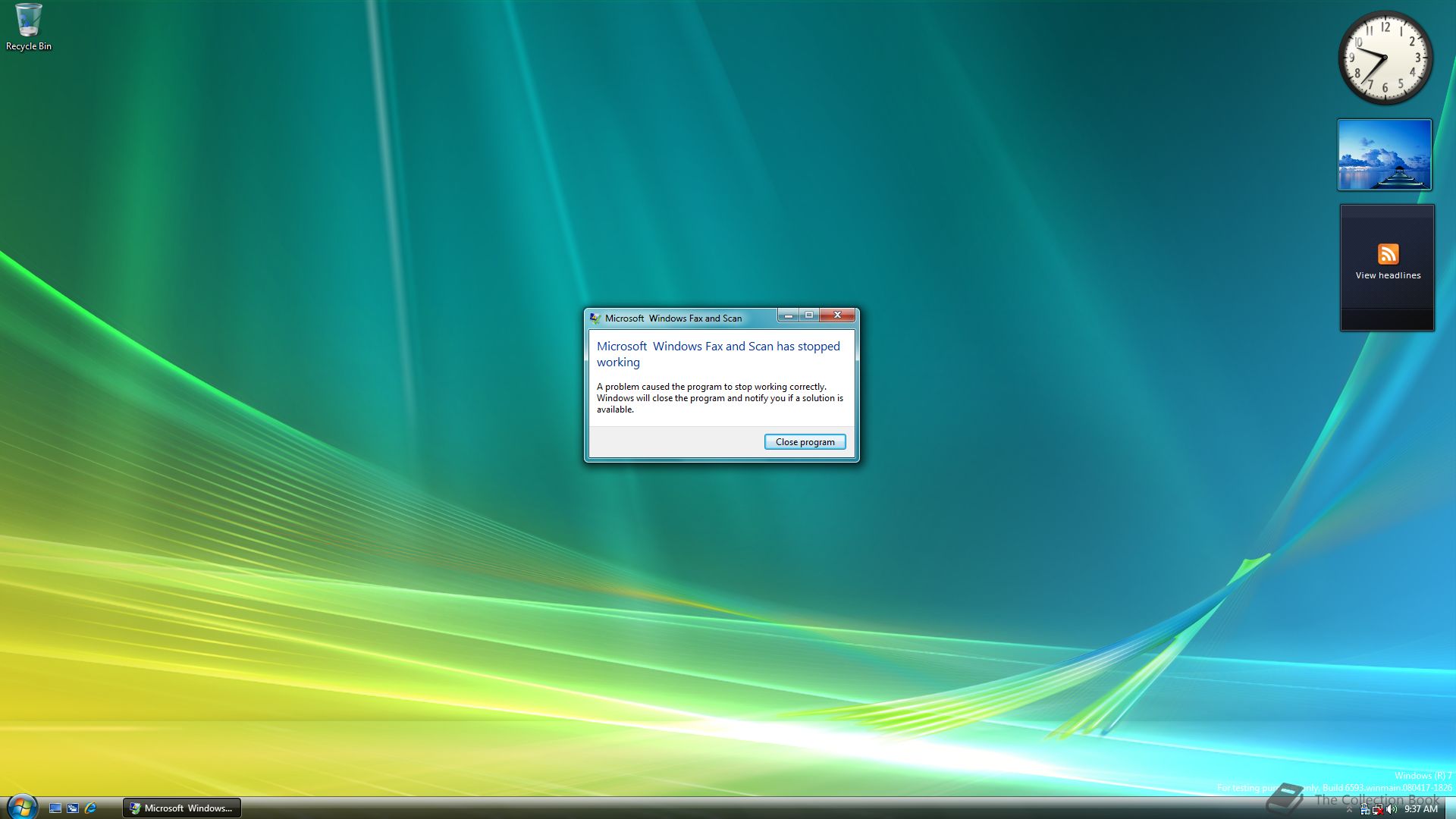
Task: Click the 'A problem caused the program' message
Action: 720,398
